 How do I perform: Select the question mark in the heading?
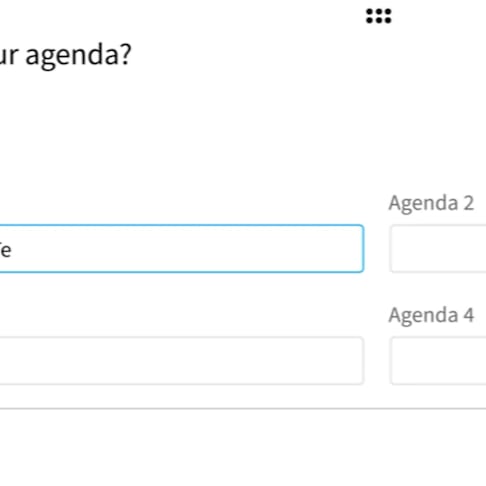(x=126, y=54)
